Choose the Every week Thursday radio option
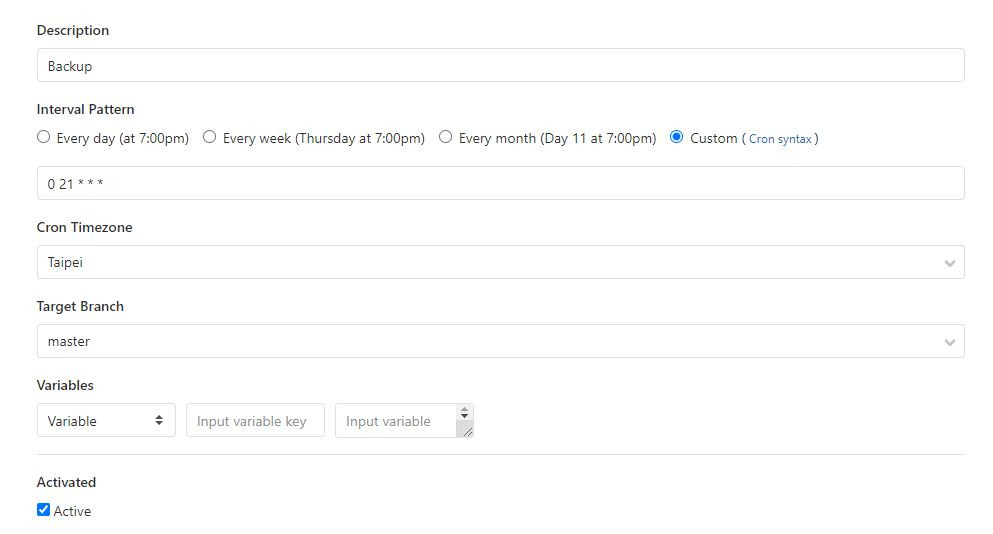Viewport: 993px width, 534px height. tap(209, 137)
